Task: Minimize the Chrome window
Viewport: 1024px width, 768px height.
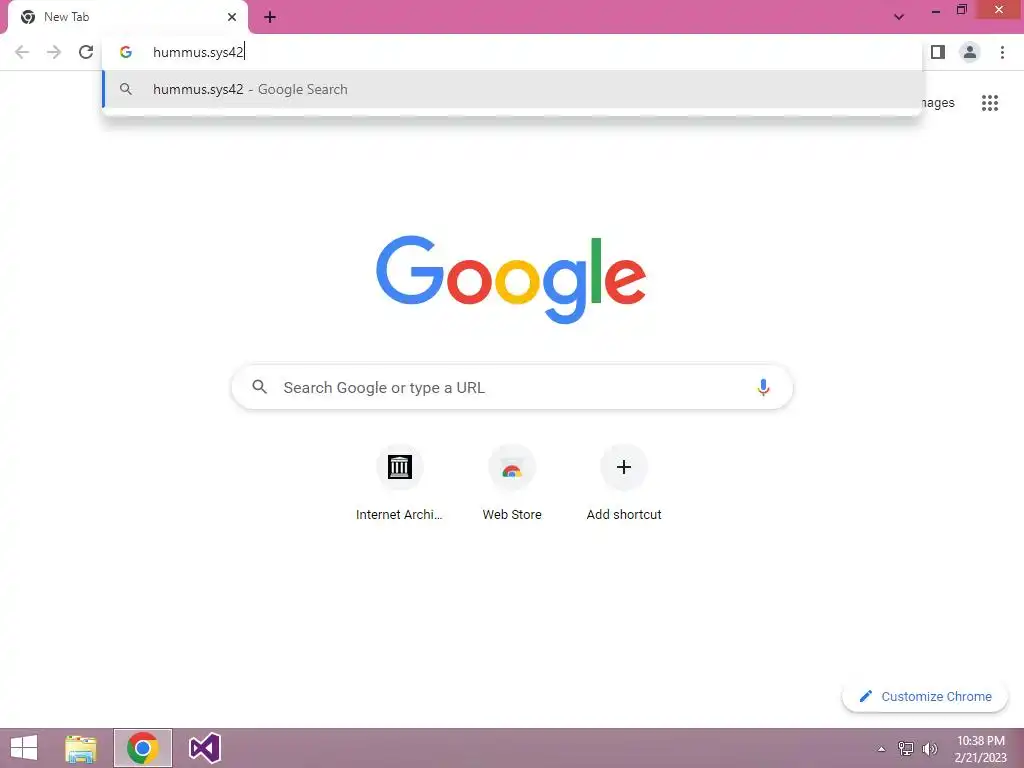Action: [935, 11]
